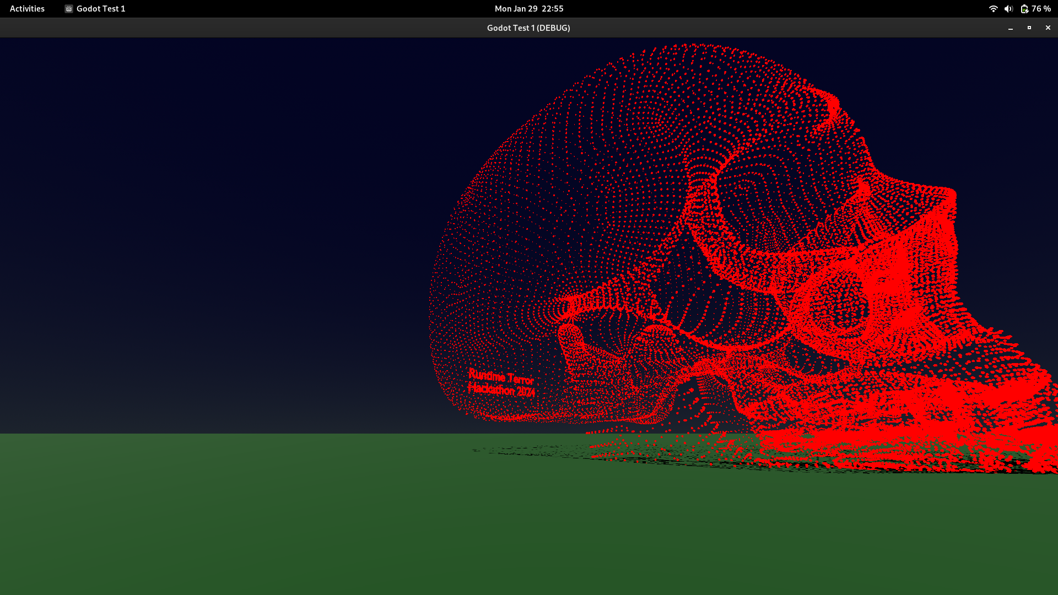Screen dimensions: 1058x595
Task: Click the Godot app icon in top bar
Action: pyautogui.click(x=68, y=9)
